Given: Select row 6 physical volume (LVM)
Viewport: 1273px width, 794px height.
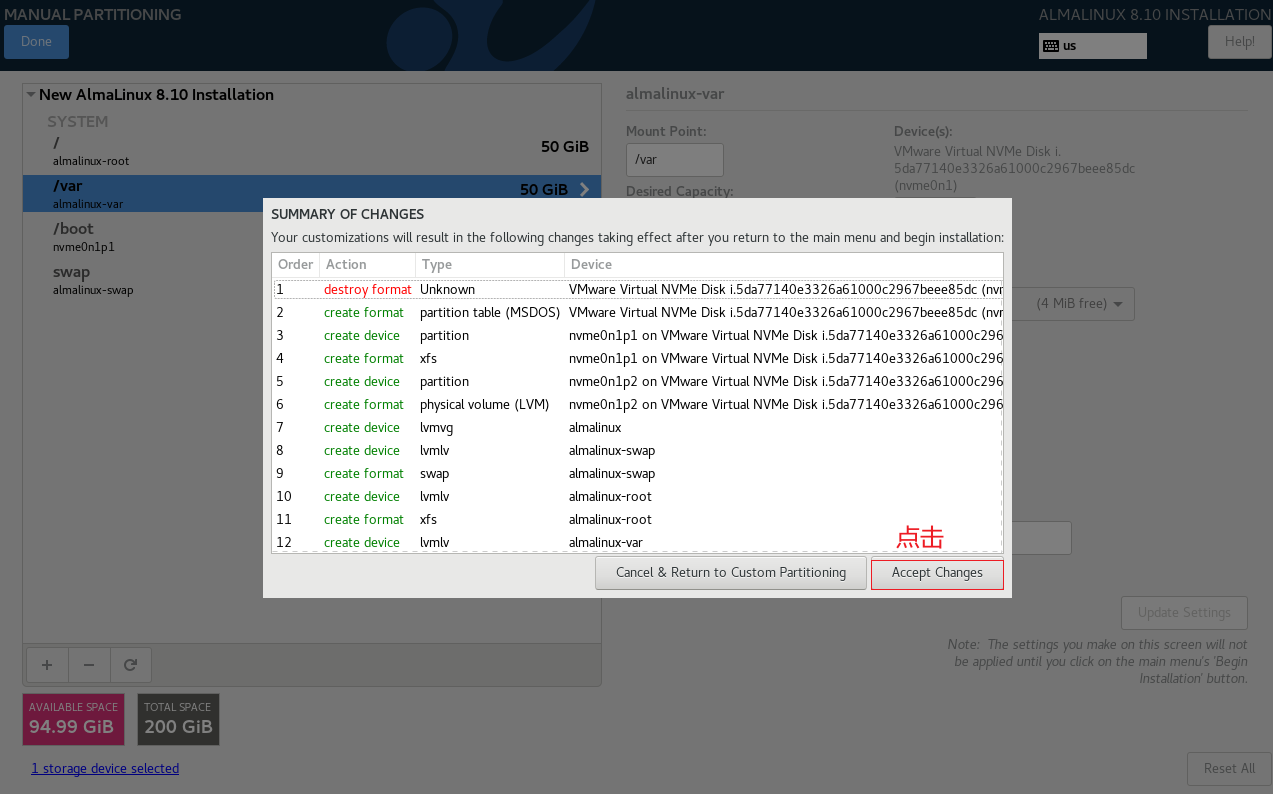Looking at the screenshot, I should [x=638, y=404].
